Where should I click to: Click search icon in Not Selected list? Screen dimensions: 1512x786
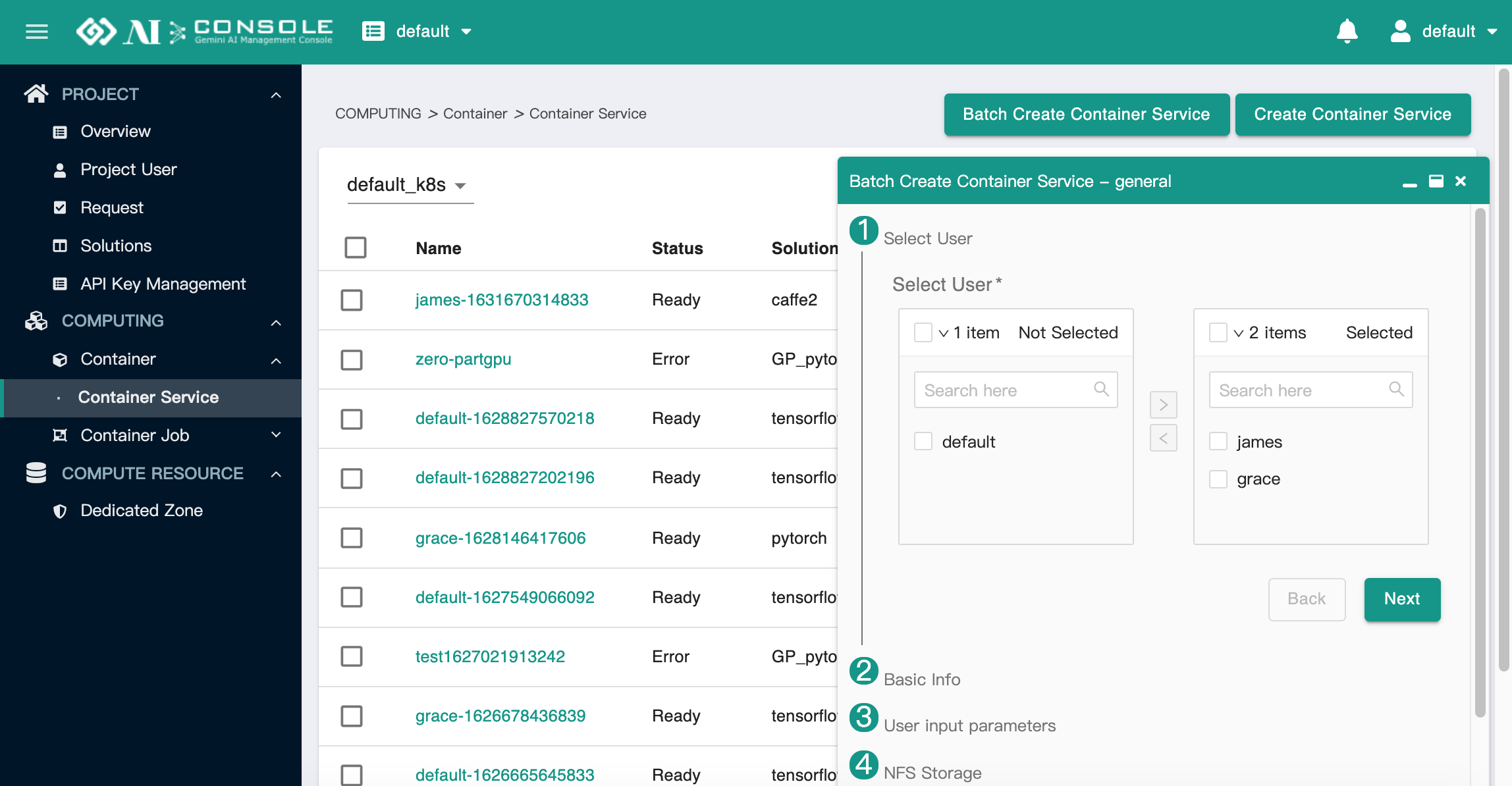(x=1101, y=389)
